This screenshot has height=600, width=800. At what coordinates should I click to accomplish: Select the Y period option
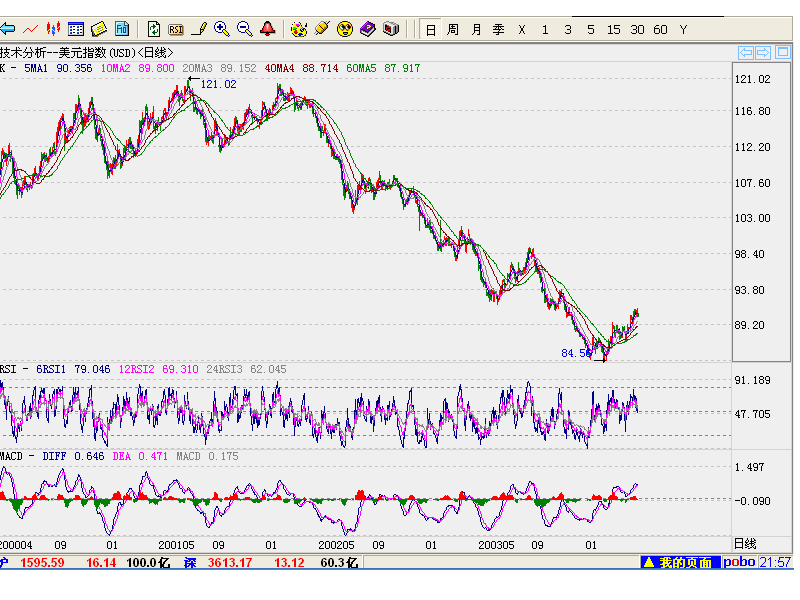(x=683, y=30)
